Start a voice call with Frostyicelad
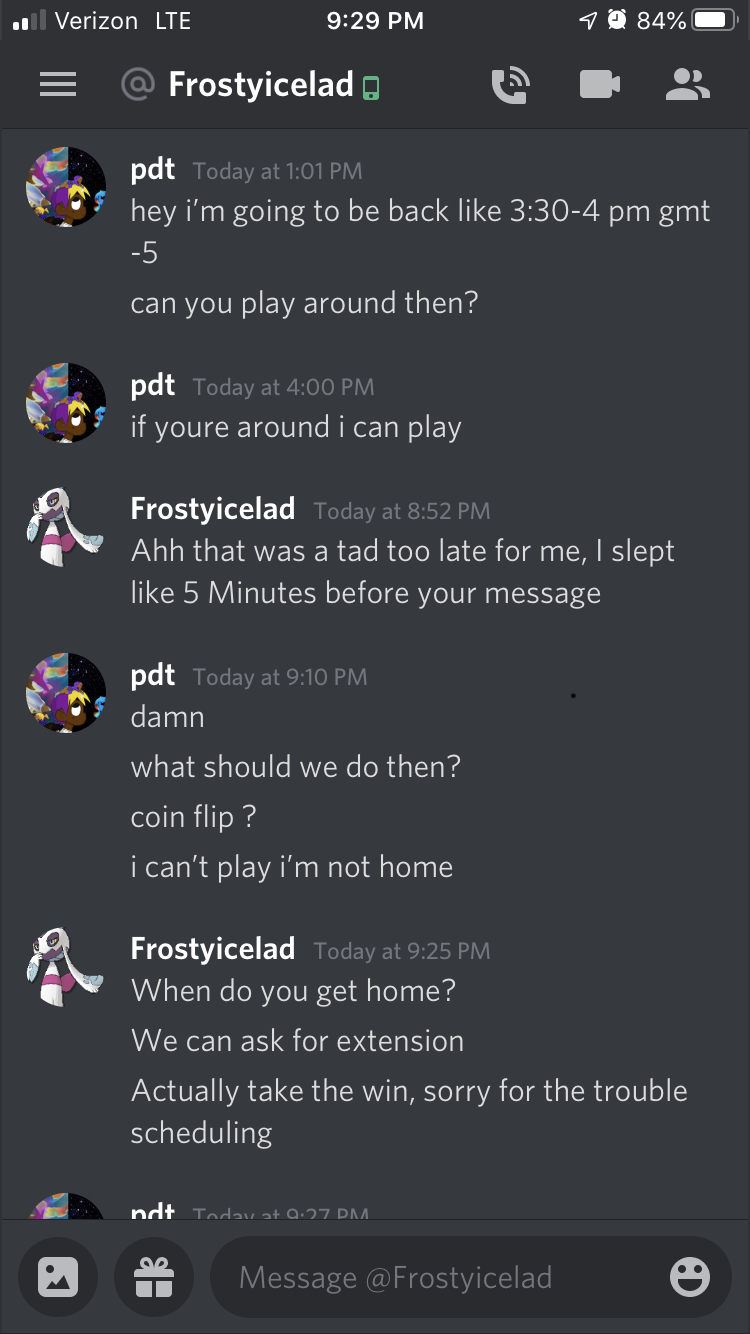This screenshot has width=750, height=1334. pyautogui.click(x=509, y=85)
